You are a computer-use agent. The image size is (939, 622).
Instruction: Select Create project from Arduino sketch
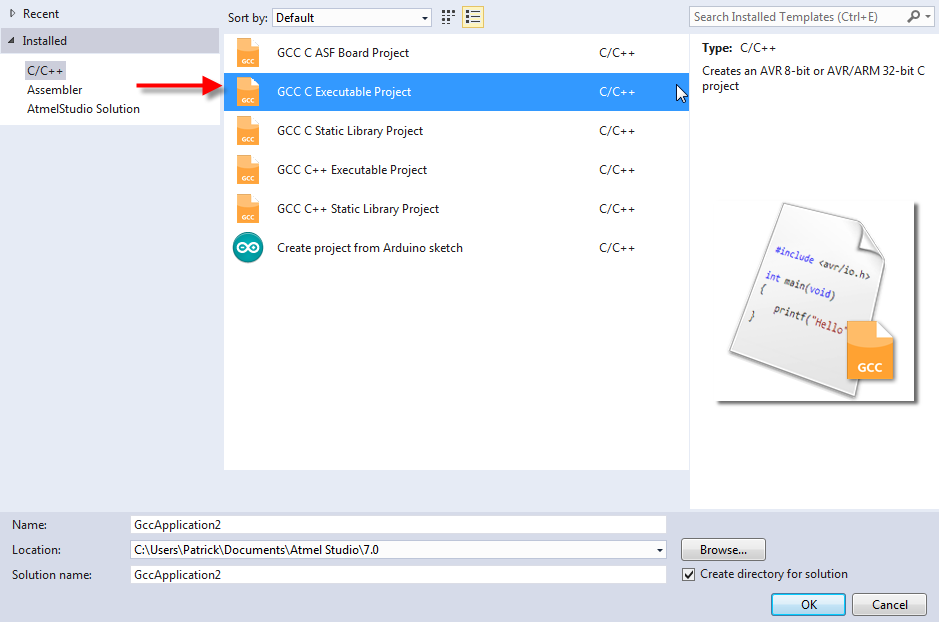pyautogui.click(x=369, y=247)
